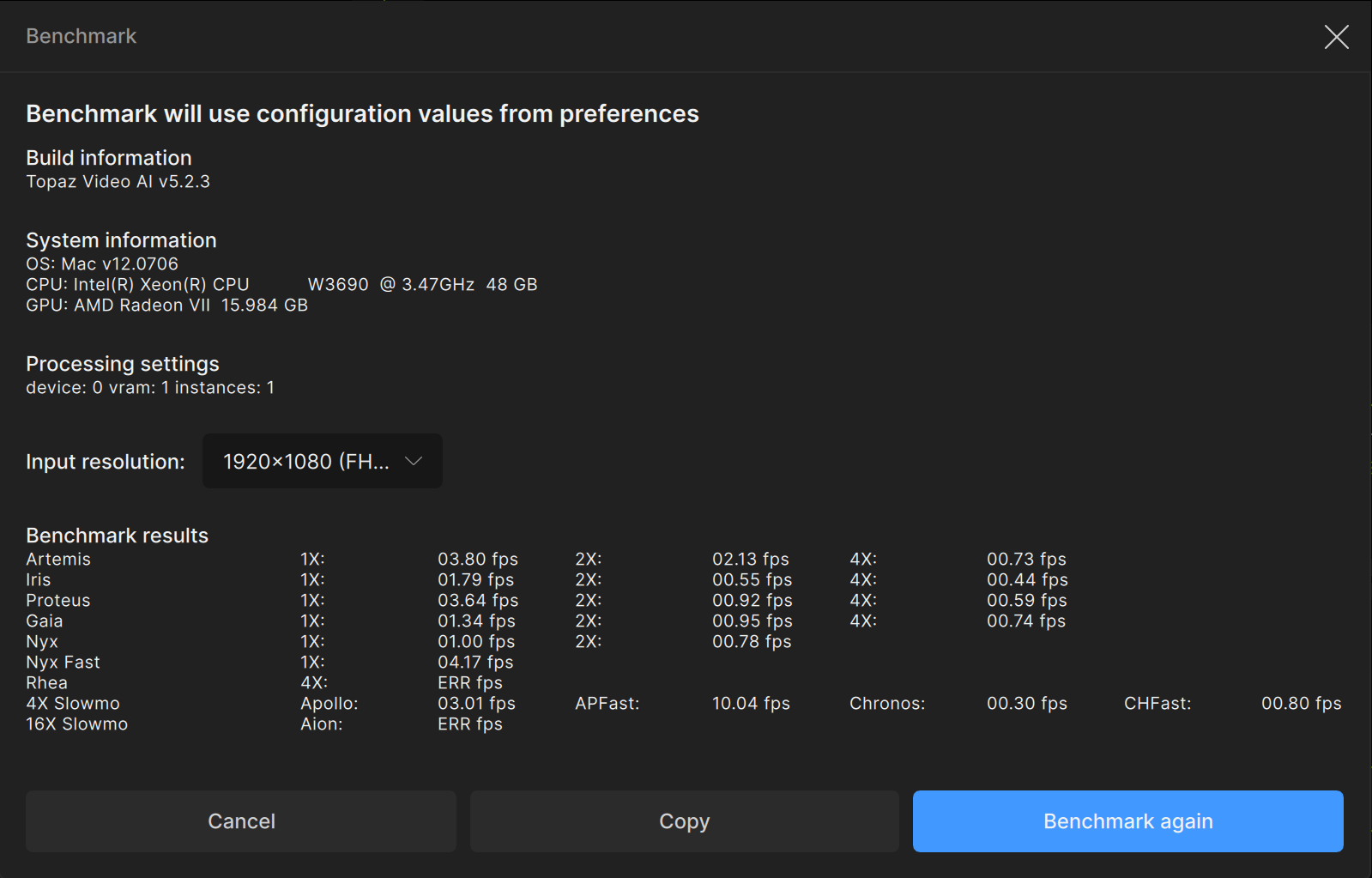Select the Artemis row label
Viewport: 1372px width, 878px height.
coord(58,560)
